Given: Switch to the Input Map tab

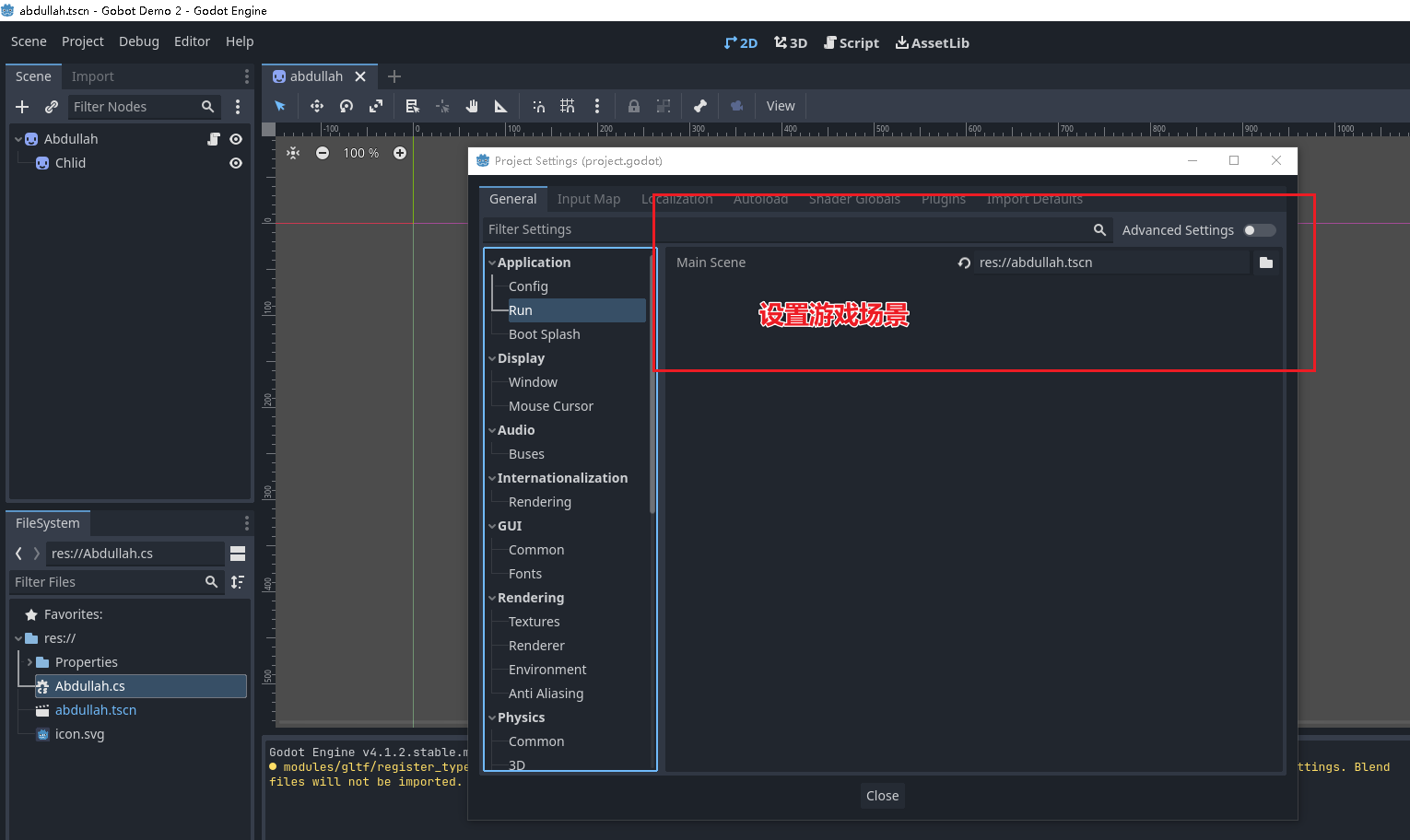Looking at the screenshot, I should [588, 199].
